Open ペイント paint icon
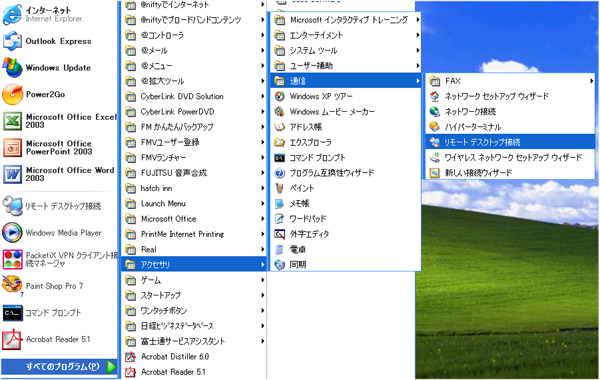 pyautogui.click(x=280, y=188)
